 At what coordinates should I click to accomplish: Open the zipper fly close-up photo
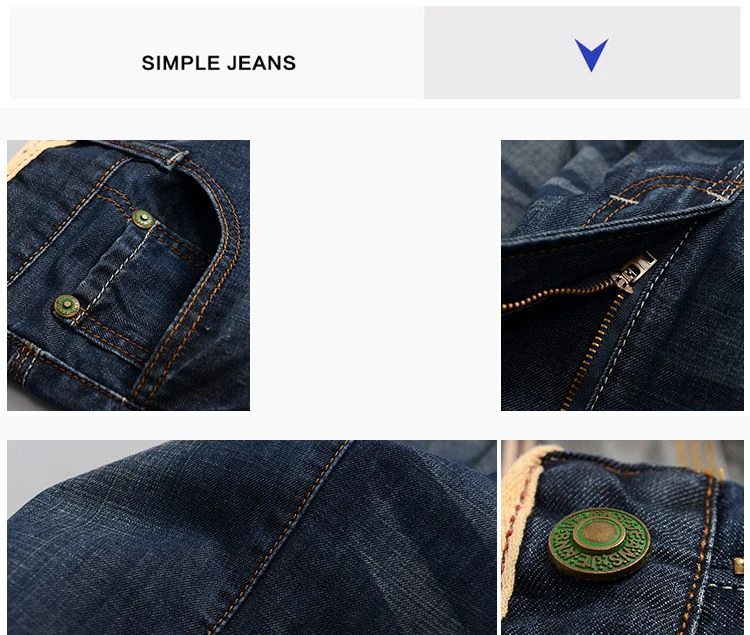click(622, 275)
